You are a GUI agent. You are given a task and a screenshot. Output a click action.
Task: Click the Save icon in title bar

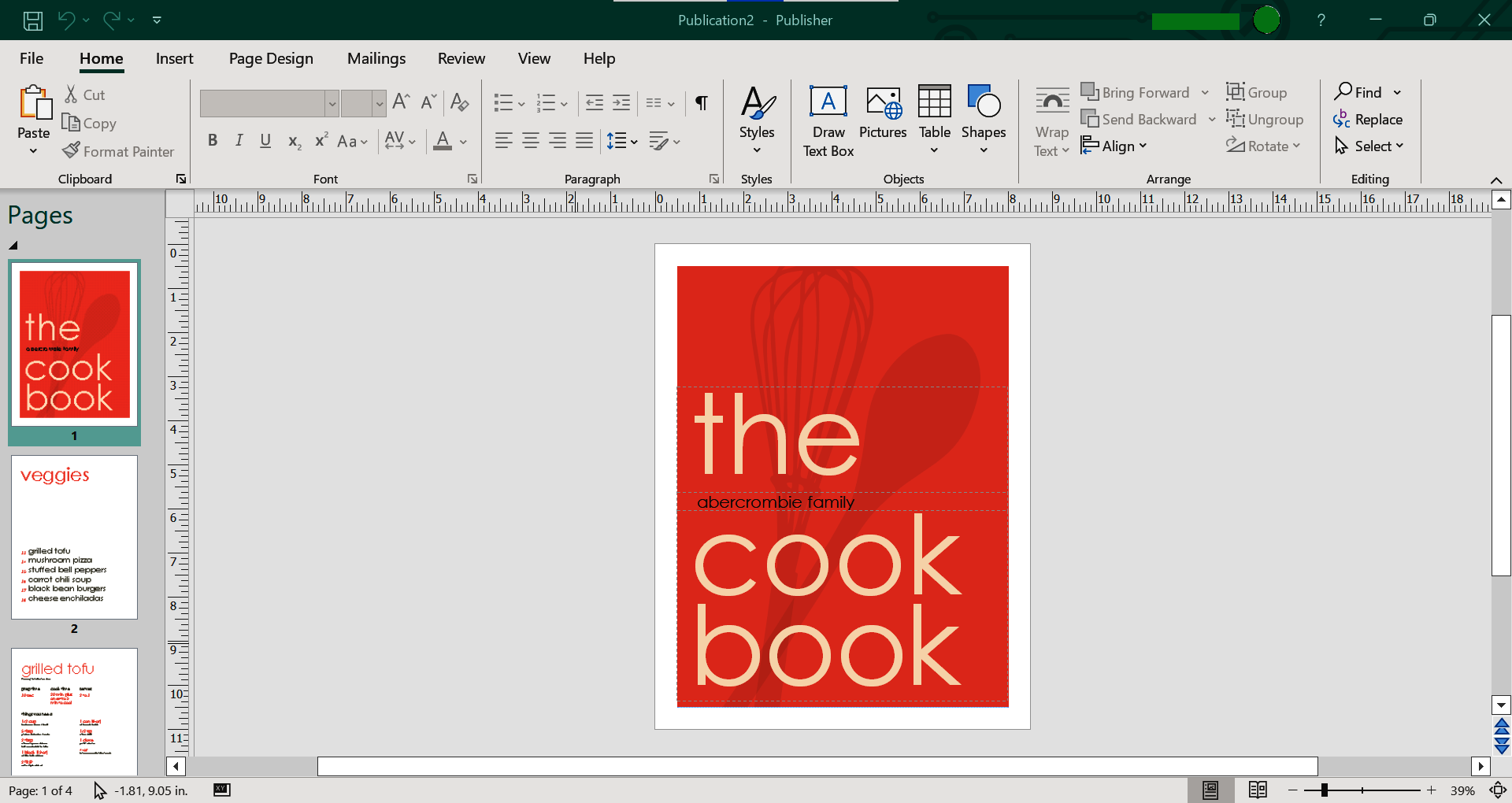coord(32,20)
